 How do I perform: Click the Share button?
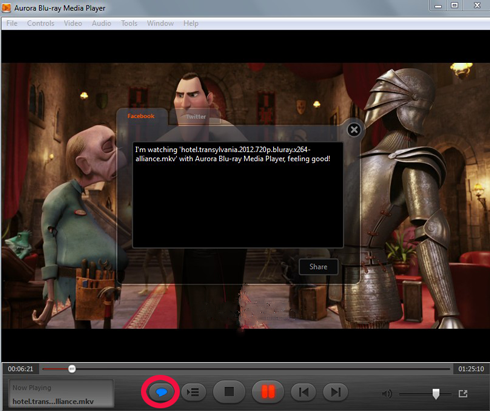pyautogui.click(x=318, y=267)
